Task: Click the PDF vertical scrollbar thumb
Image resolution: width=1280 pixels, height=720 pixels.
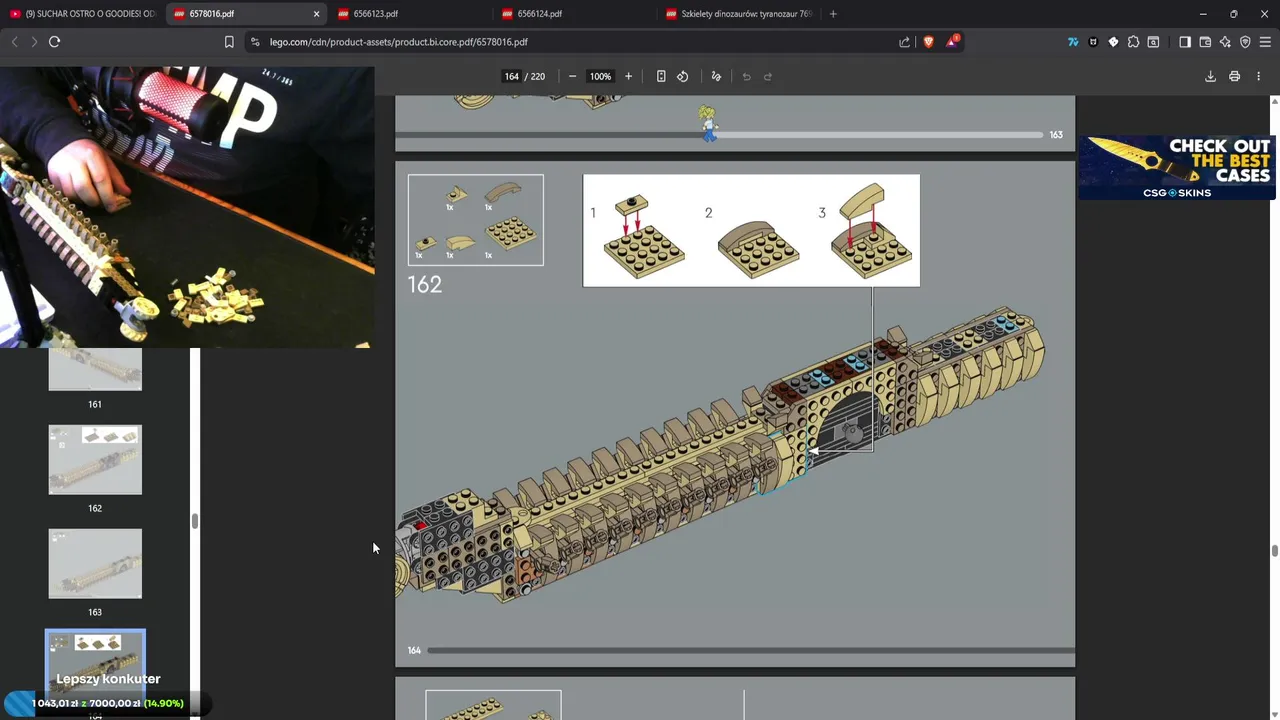Action: 1274,552
